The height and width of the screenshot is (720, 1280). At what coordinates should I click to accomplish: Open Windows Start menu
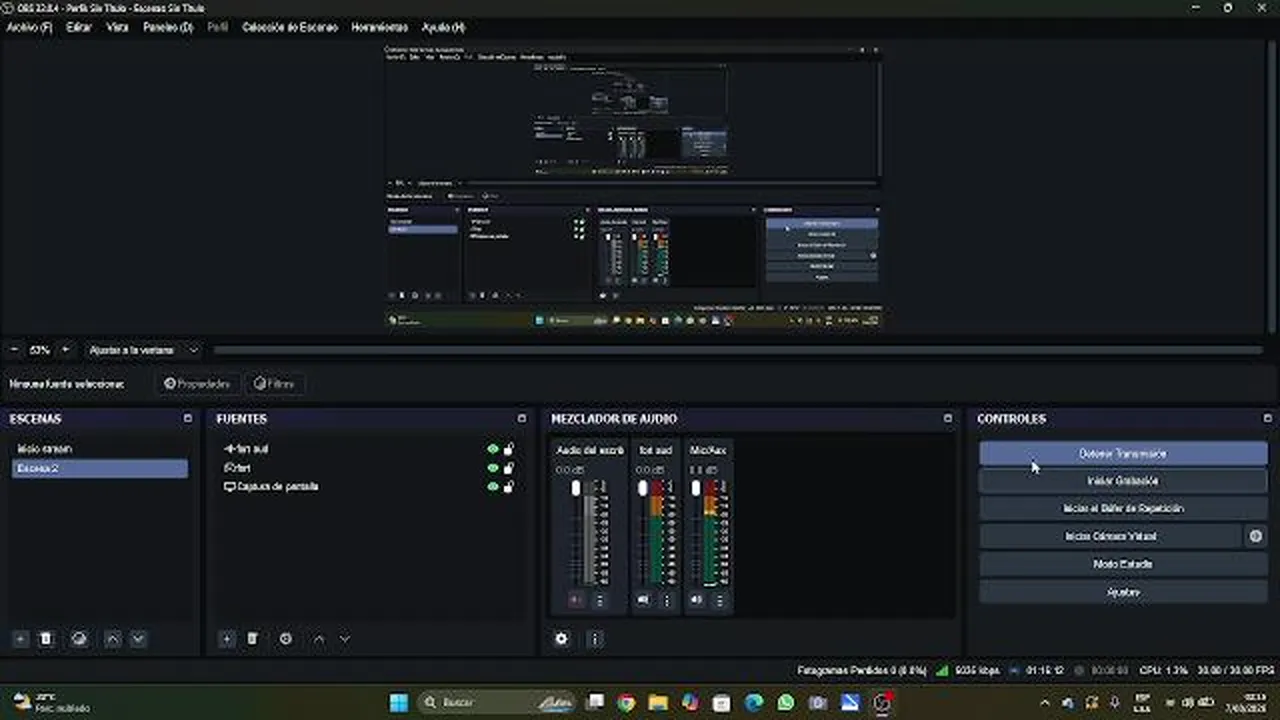click(x=398, y=702)
